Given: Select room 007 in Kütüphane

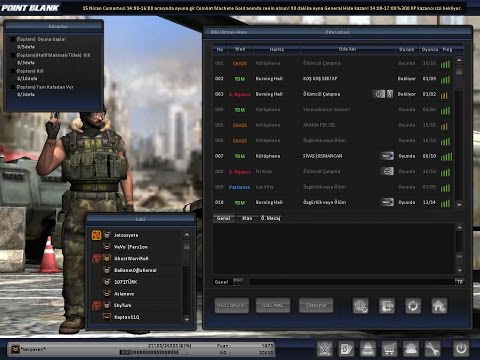Looking at the screenshot, I should click(x=332, y=156).
